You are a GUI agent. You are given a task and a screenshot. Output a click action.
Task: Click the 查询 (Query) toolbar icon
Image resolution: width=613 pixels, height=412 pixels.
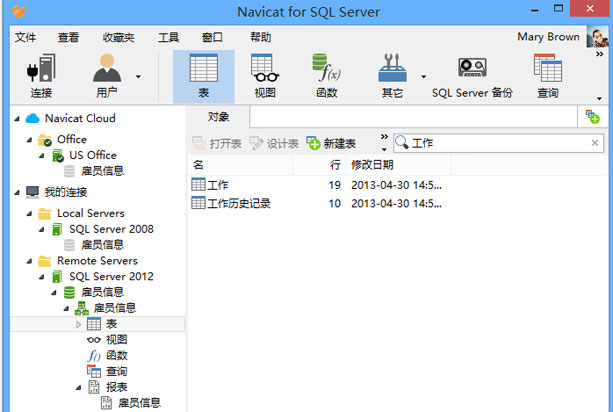[x=548, y=76]
